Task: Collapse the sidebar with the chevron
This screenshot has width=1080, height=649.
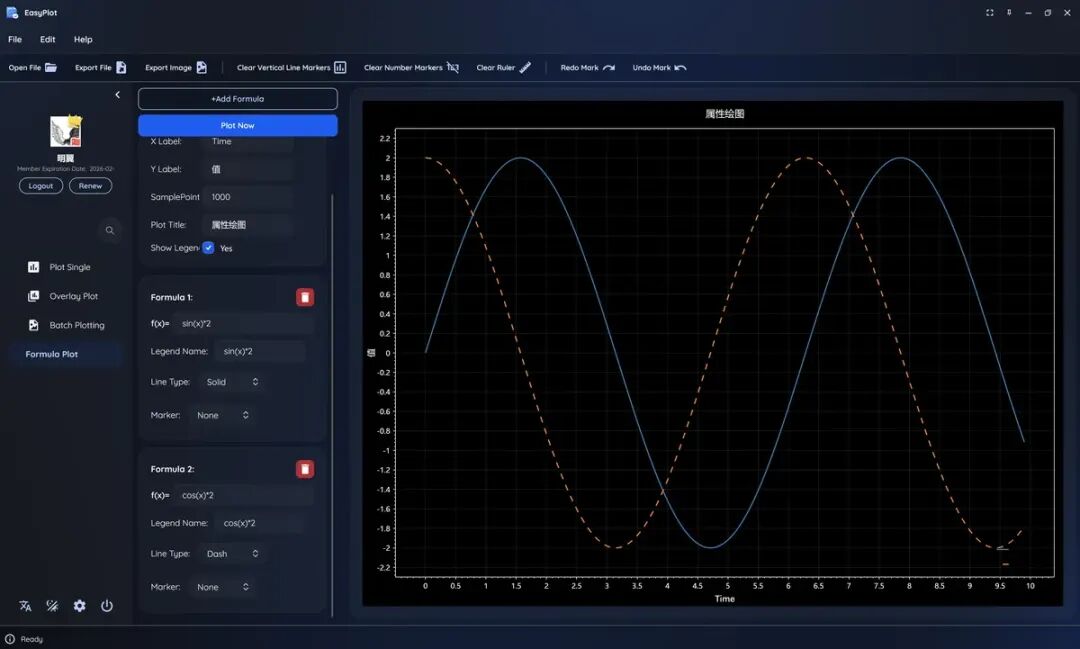Action: [118, 94]
